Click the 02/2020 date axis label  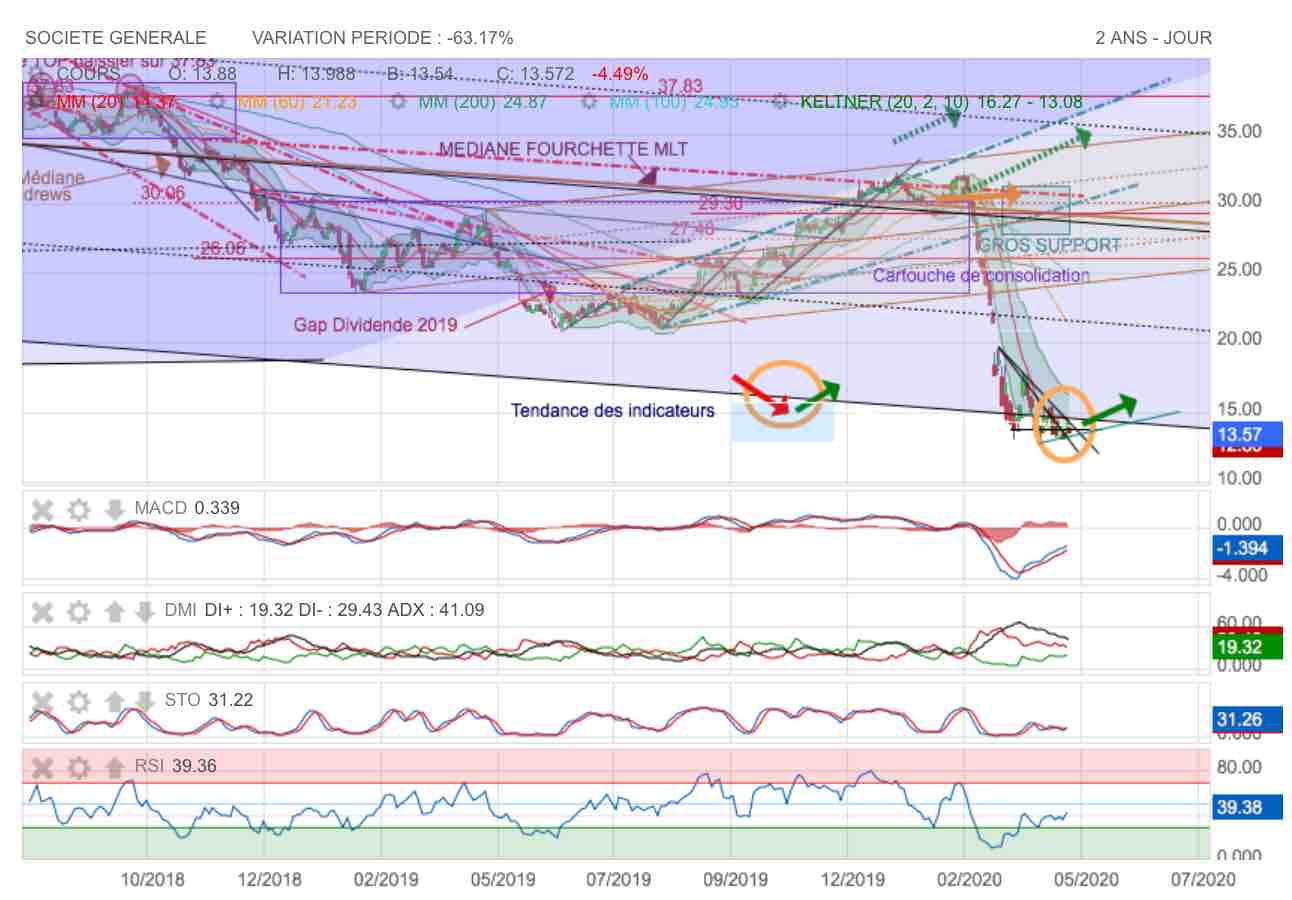tap(969, 880)
